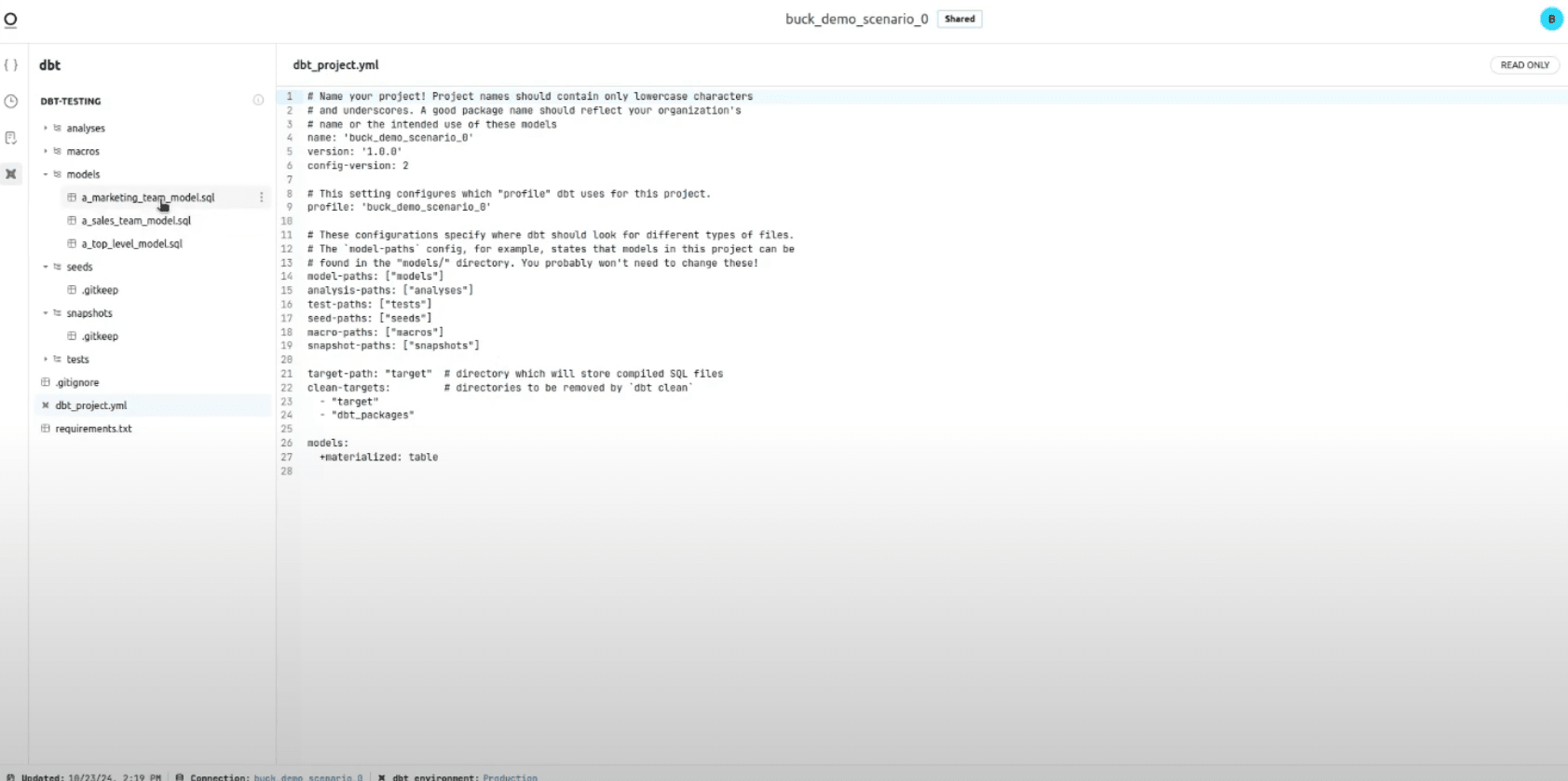Open .gitkeep under snapshots folder

[x=100, y=336]
